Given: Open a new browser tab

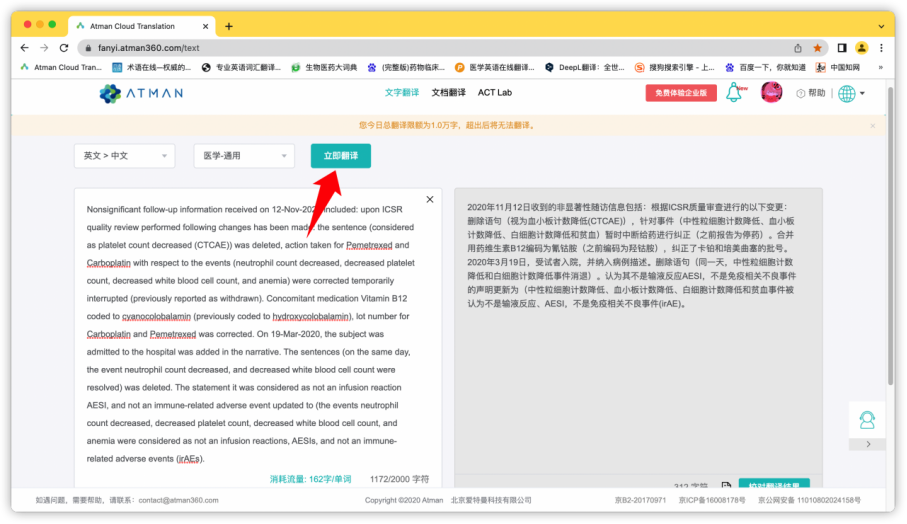Looking at the screenshot, I should (x=229, y=26).
